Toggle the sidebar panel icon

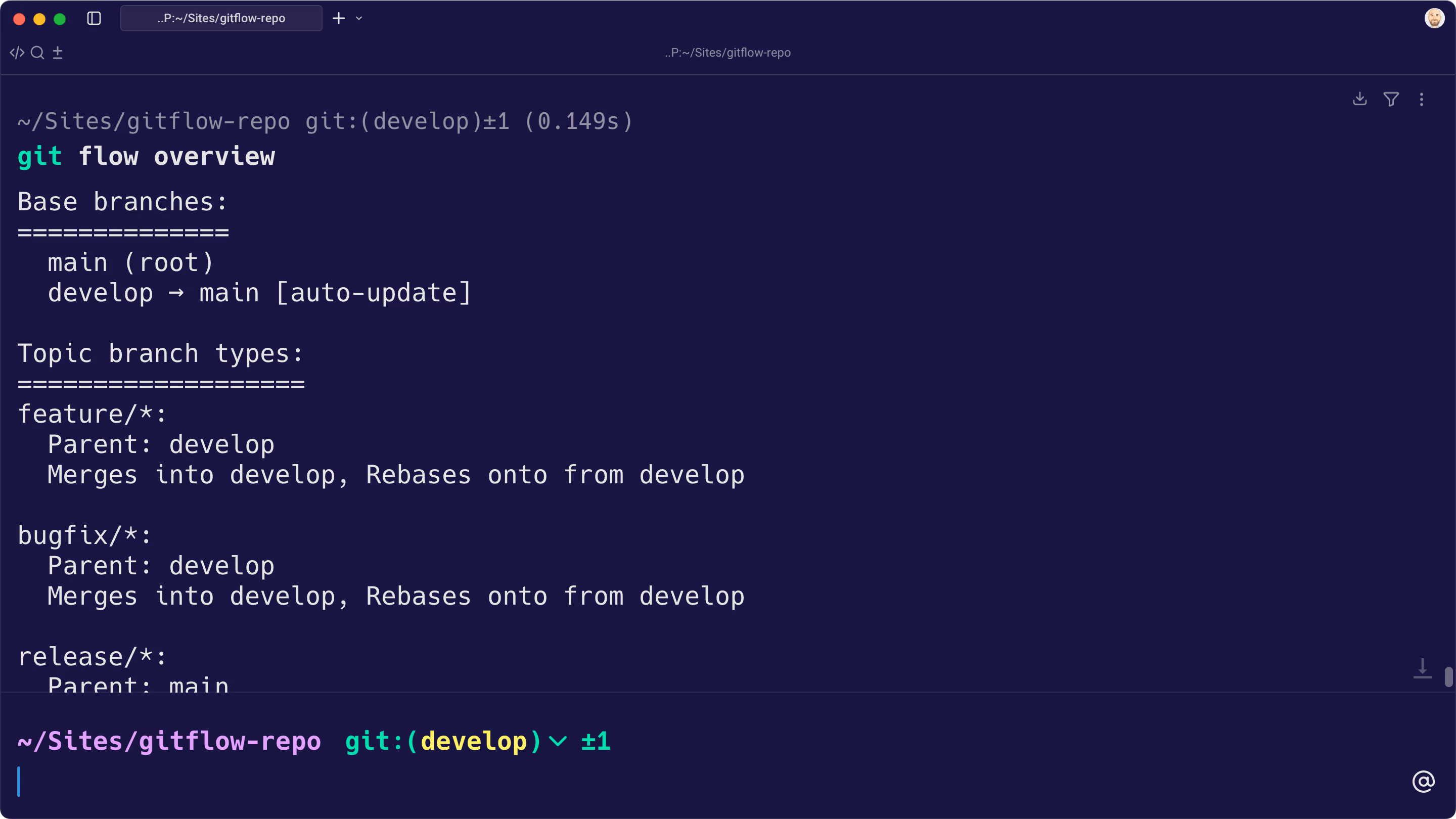[94, 19]
